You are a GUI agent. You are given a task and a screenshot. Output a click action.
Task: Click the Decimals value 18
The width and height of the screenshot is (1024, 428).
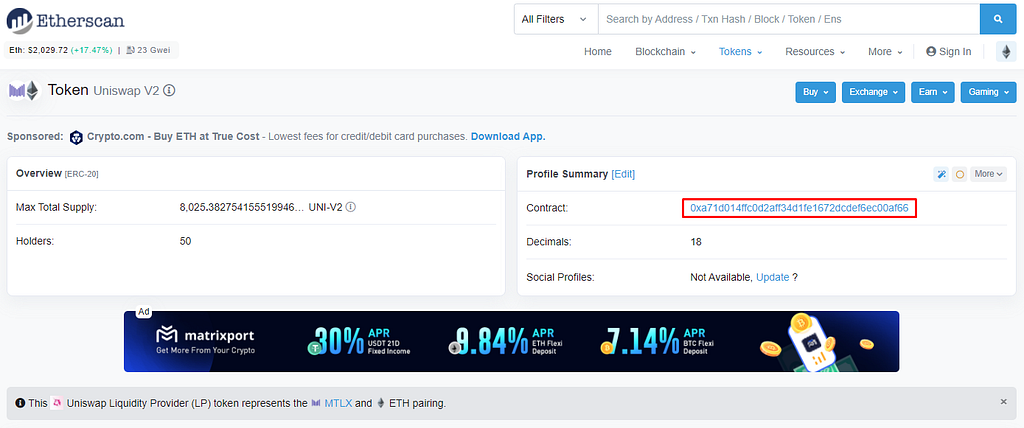click(x=696, y=242)
